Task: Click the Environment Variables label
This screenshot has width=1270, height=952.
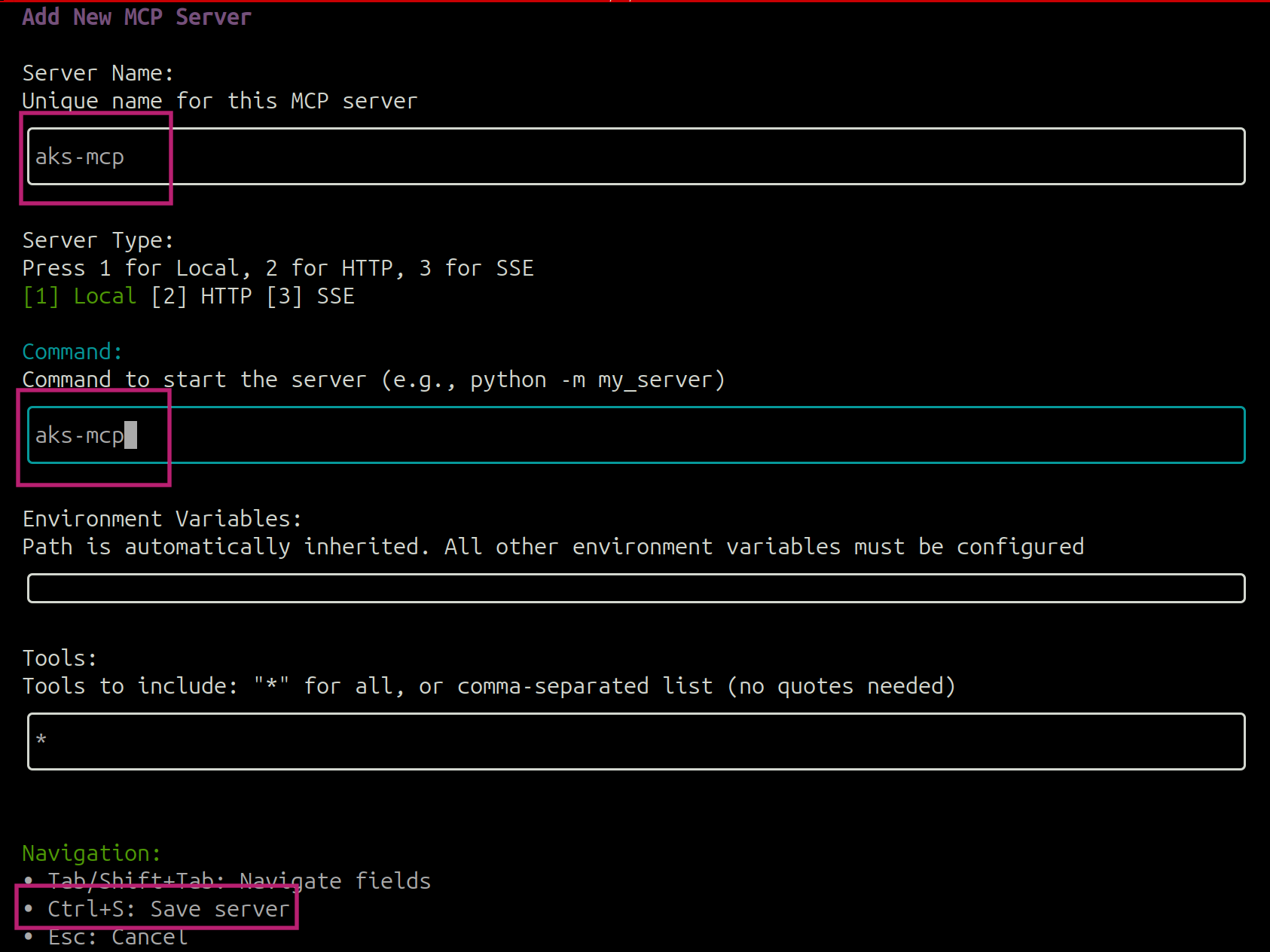Action: coord(162,518)
